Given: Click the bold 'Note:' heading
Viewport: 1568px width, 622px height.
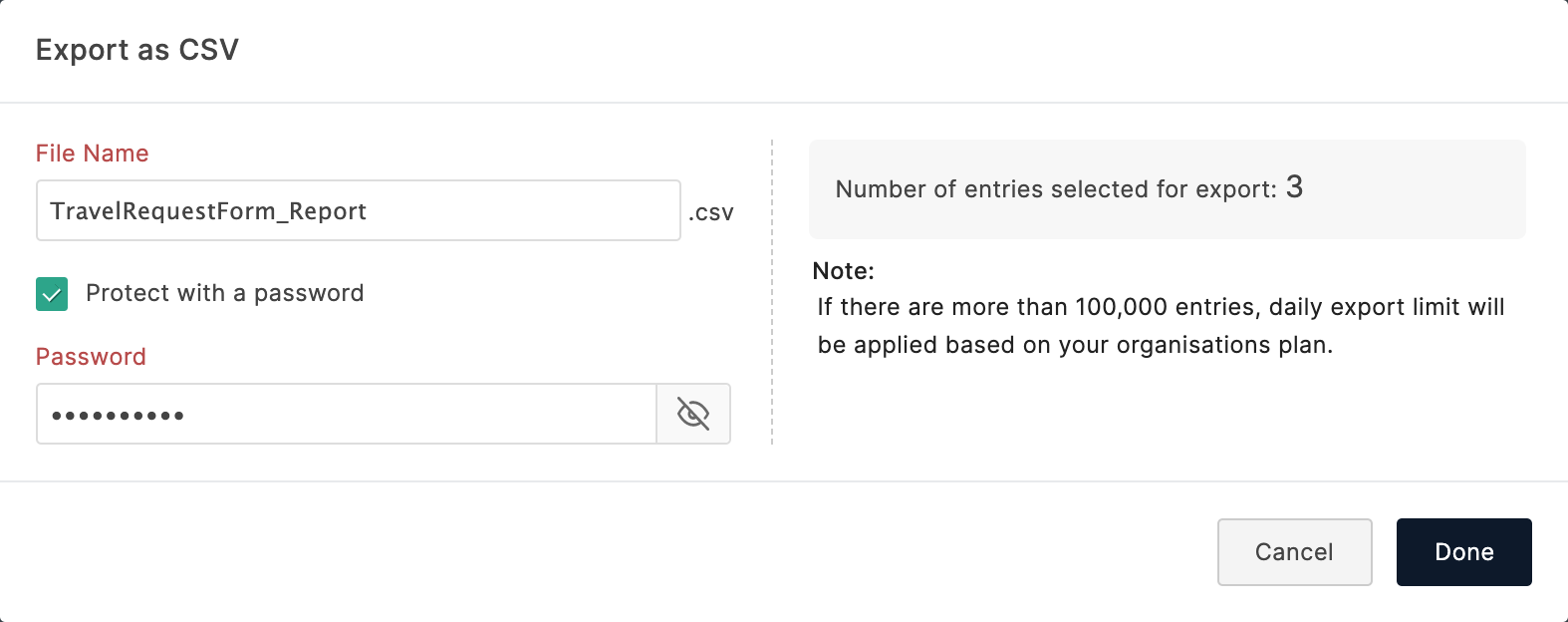Looking at the screenshot, I should coord(843,271).
